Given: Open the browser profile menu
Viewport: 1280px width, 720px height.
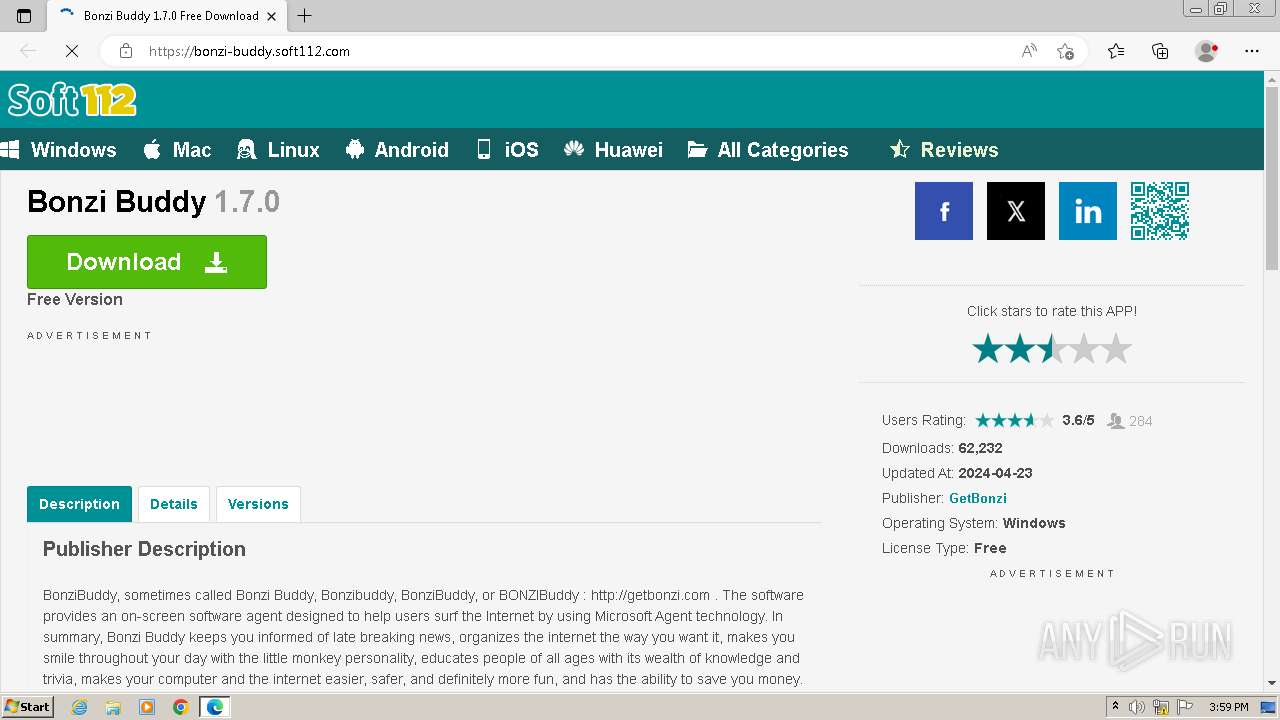Looking at the screenshot, I should click(1207, 51).
